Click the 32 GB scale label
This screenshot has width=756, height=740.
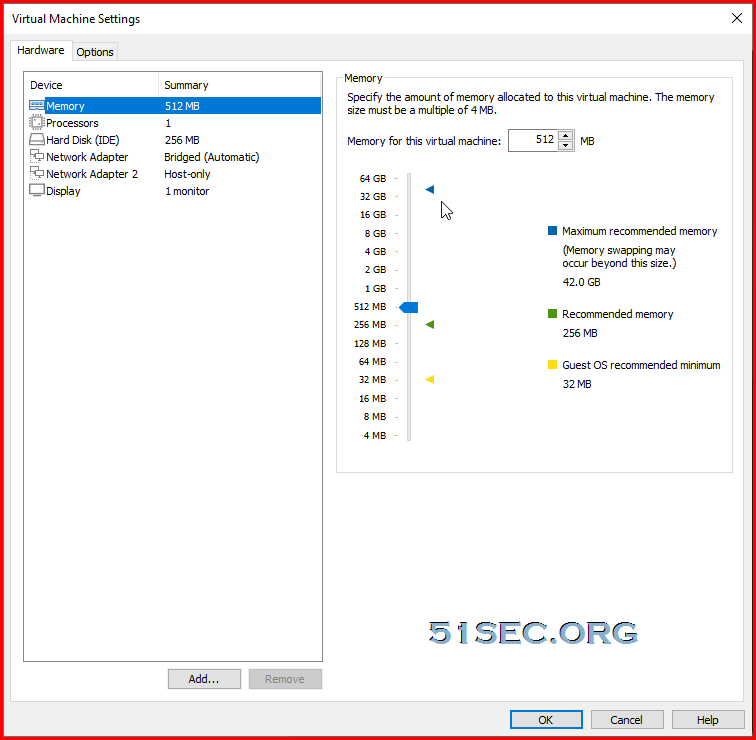pos(373,196)
